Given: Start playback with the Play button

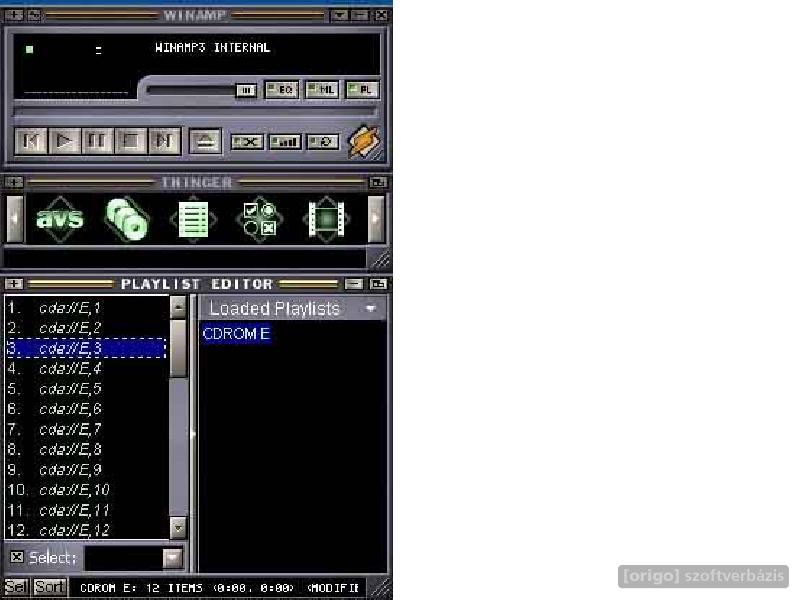Looking at the screenshot, I should [64, 141].
